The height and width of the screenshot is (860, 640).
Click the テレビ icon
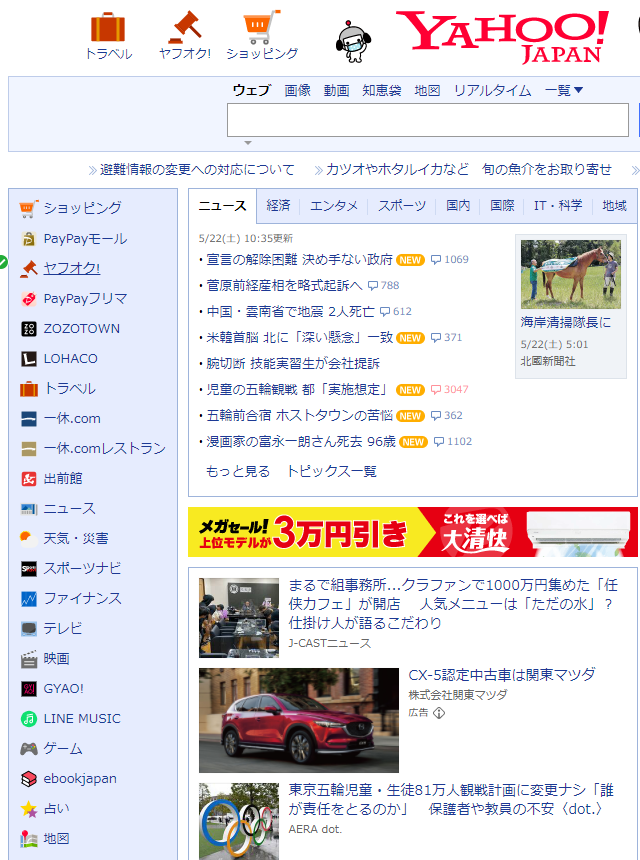click(x=29, y=629)
